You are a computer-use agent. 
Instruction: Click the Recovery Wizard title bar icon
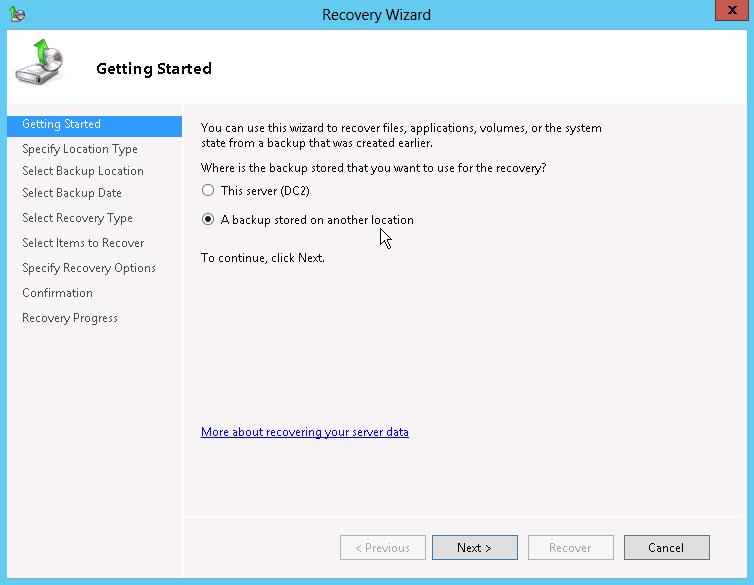17,15
